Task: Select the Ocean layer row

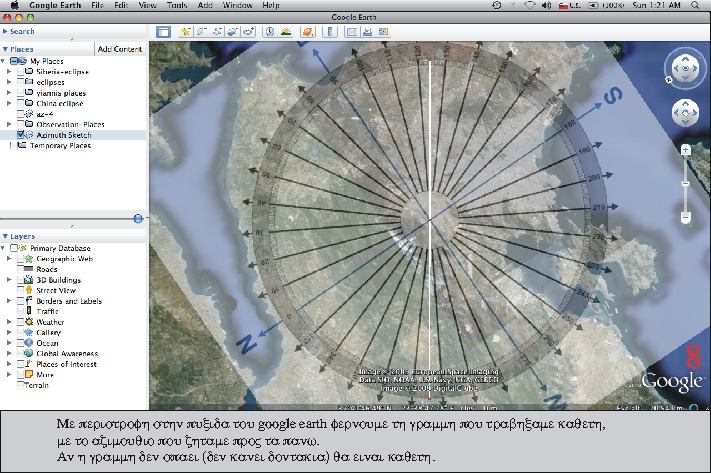Action: [x=47, y=343]
